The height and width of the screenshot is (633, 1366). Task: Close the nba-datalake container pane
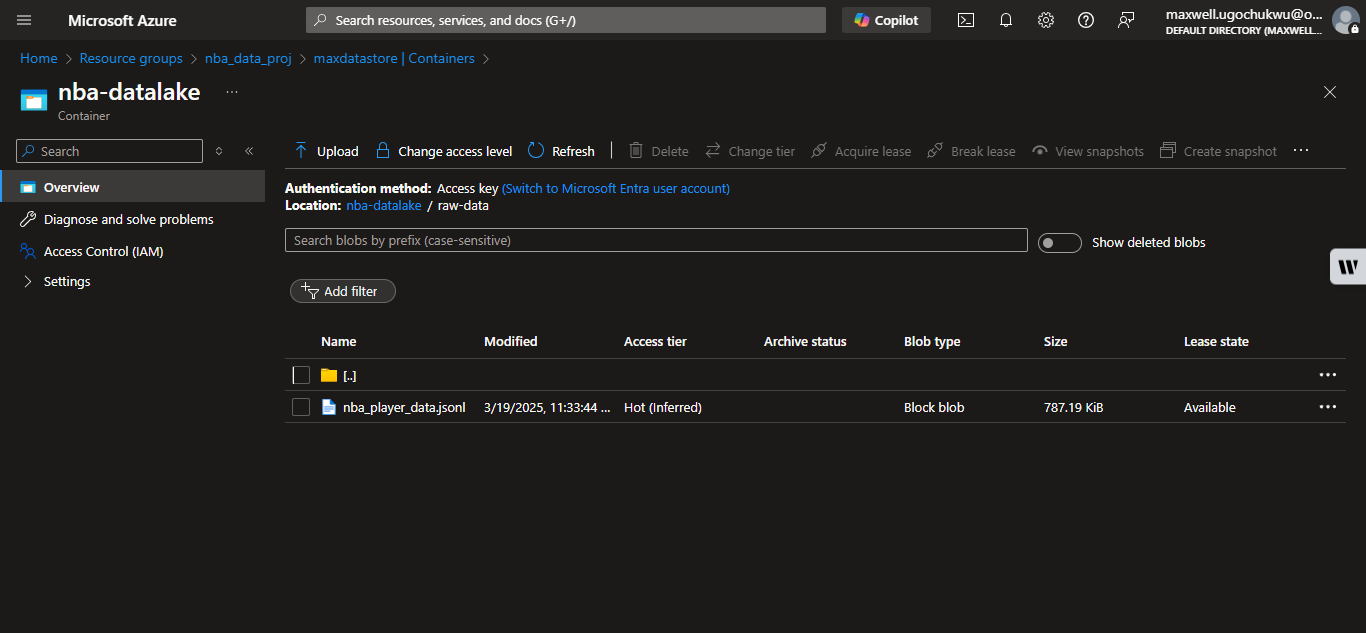tap(1330, 92)
